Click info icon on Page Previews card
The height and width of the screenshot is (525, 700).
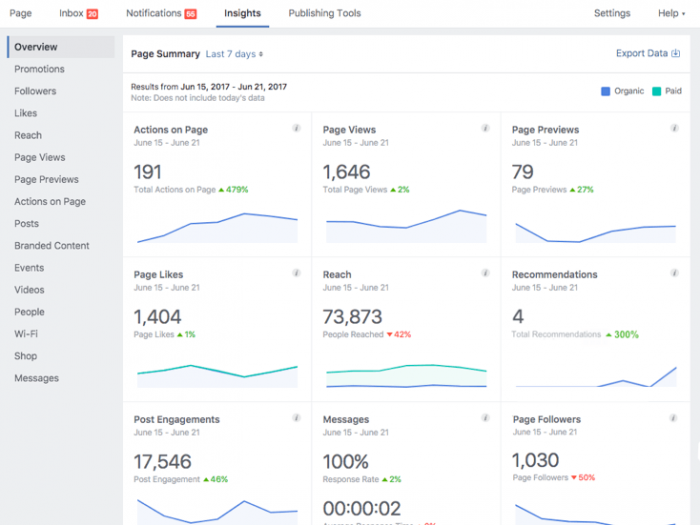674,128
